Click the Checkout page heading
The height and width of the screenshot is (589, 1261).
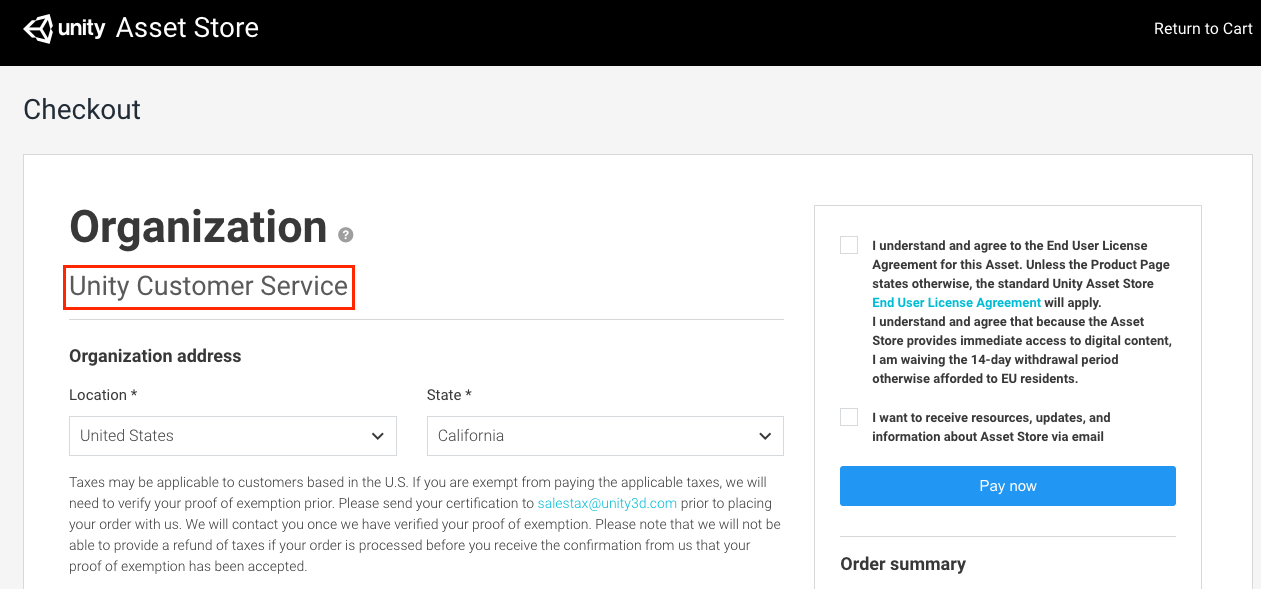tap(82, 109)
